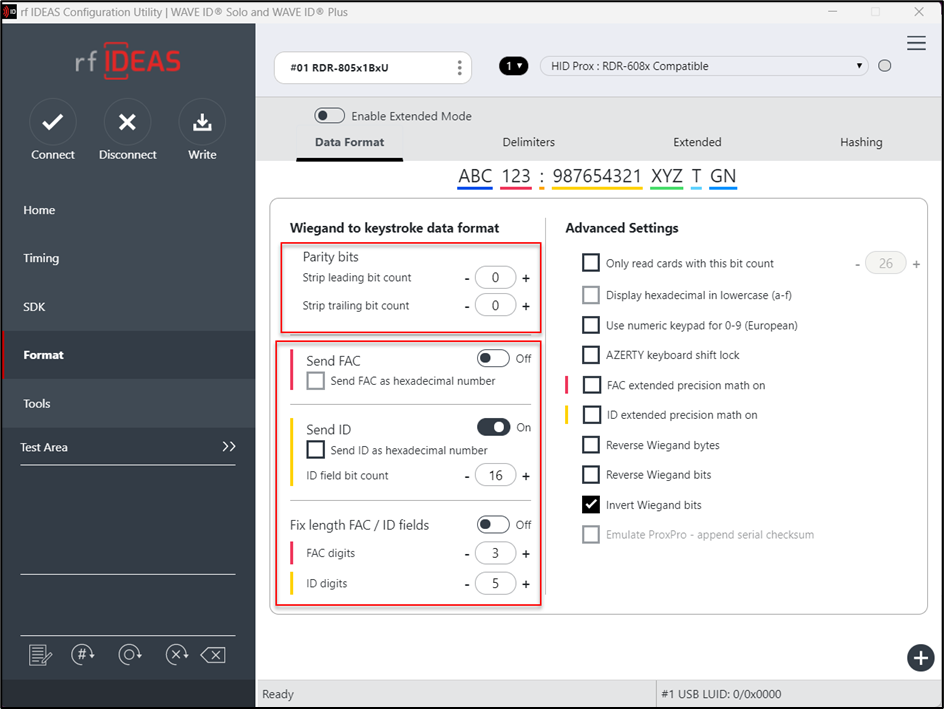Increase ID field bit count with plus

526,476
